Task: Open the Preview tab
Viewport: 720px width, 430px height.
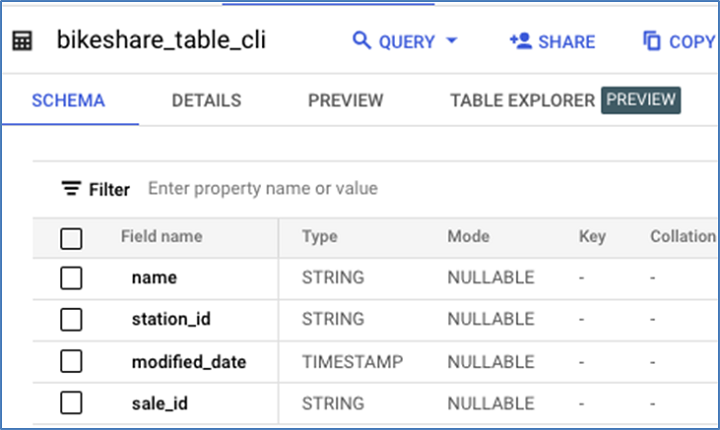Action: click(x=345, y=101)
